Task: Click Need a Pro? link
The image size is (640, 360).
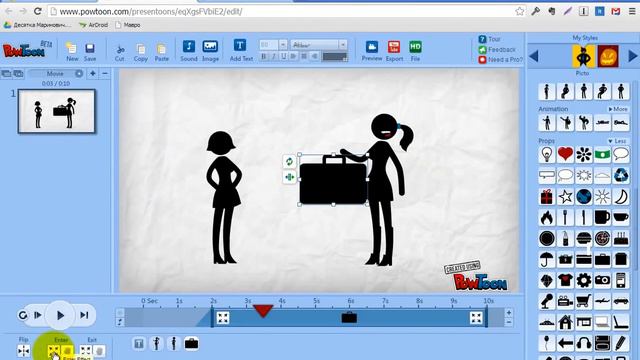Action: [500, 60]
